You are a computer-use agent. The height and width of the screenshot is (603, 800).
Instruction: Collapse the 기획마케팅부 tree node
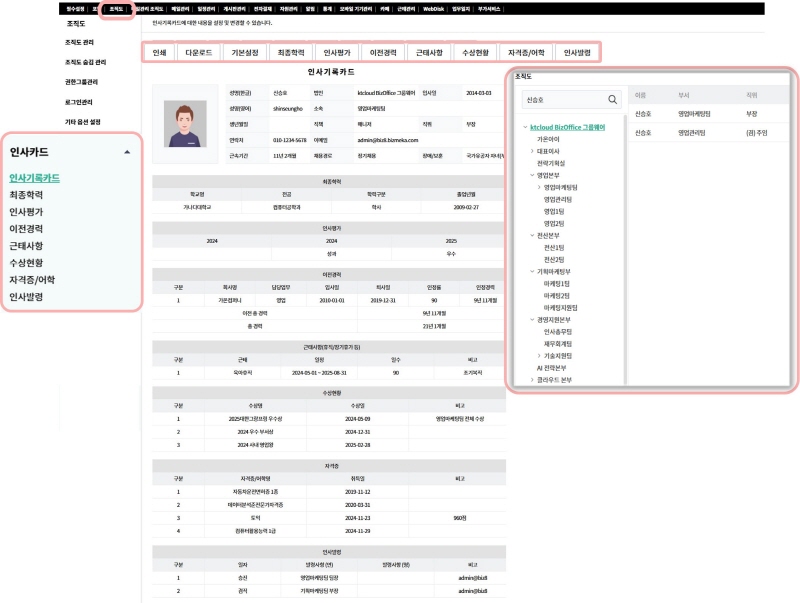[533, 271]
